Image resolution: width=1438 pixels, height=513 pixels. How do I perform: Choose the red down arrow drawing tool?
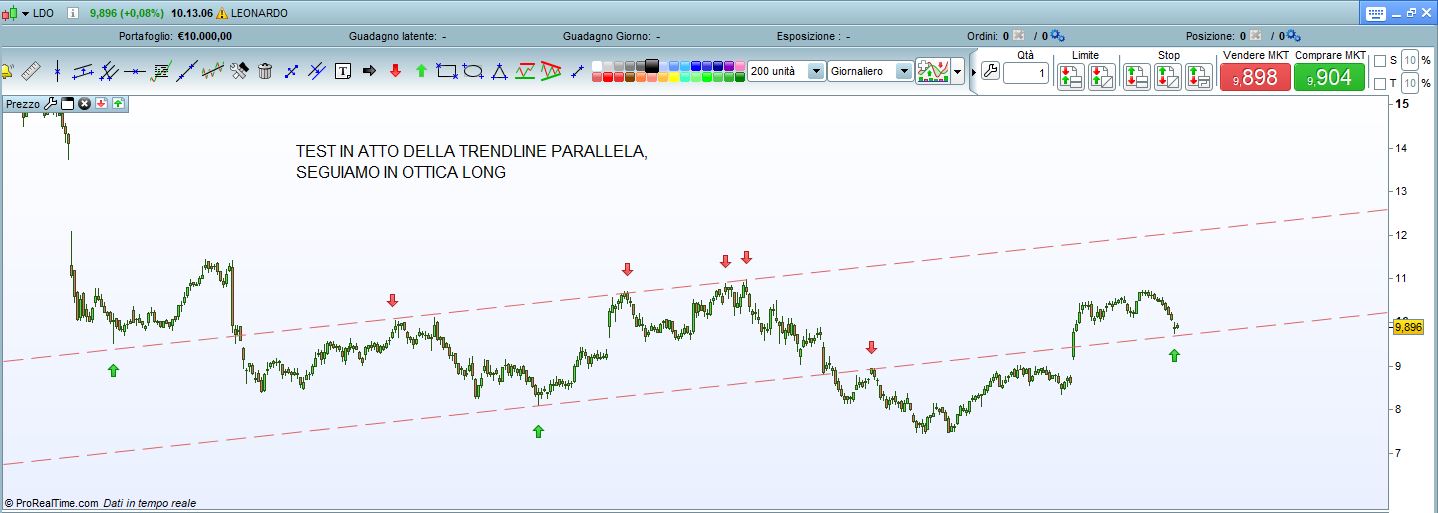point(395,71)
